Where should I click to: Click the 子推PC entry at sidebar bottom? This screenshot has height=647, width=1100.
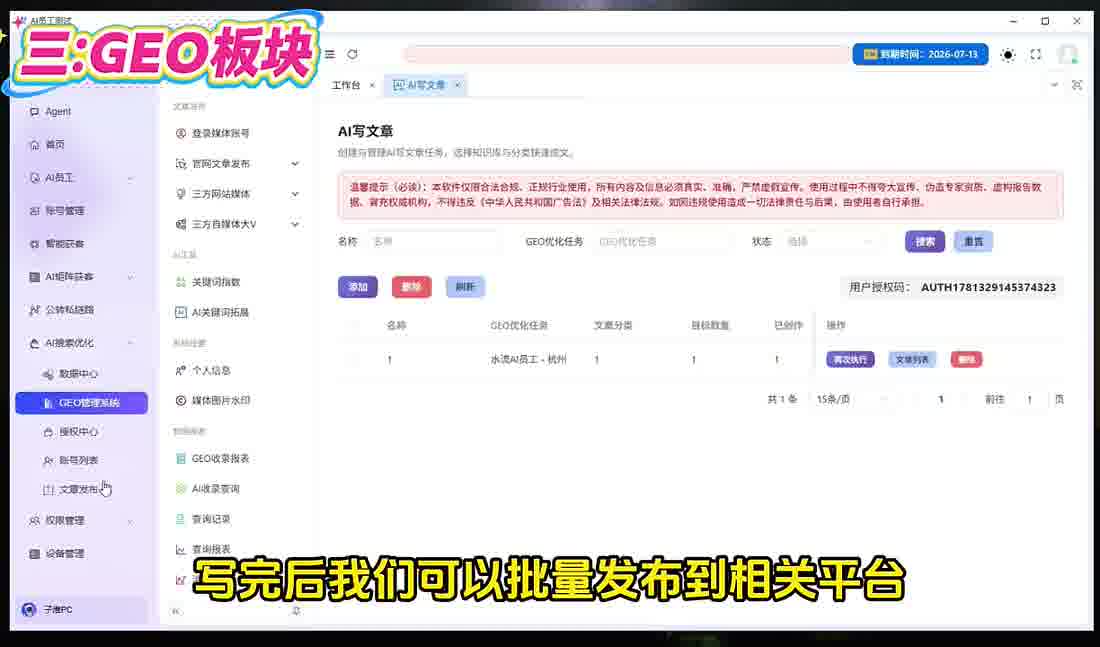coord(81,609)
